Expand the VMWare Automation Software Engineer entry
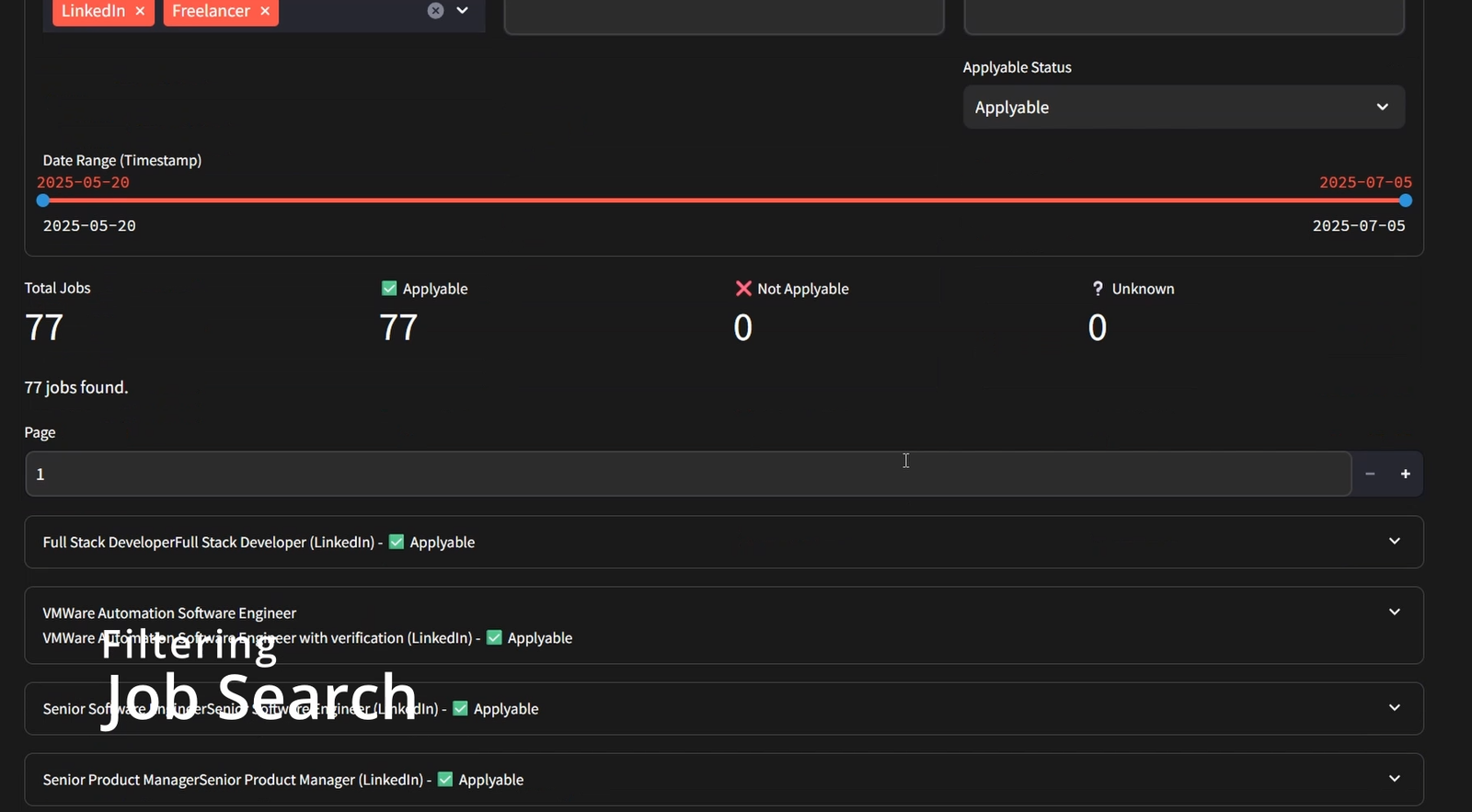Screen dimensions: 1472x812 pyautogui.click(x=1394, y=612)
